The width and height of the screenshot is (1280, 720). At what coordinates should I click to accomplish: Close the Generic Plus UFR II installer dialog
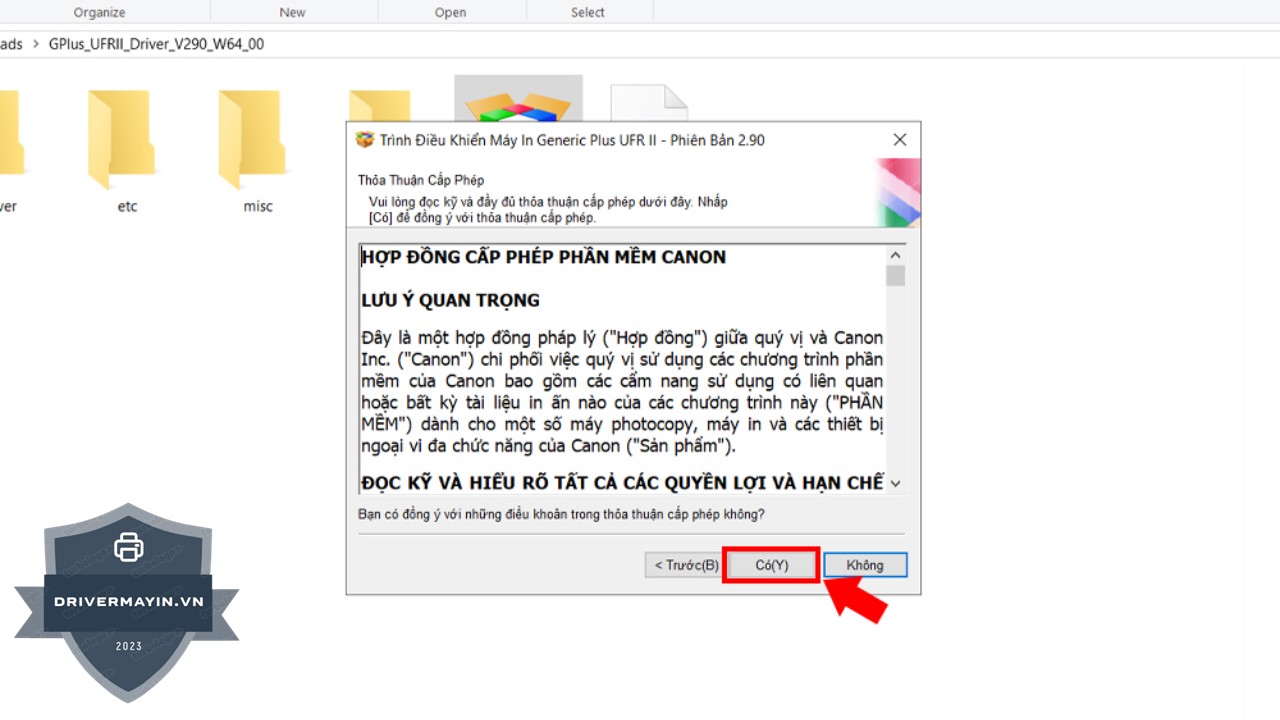(x=899, y=140)
